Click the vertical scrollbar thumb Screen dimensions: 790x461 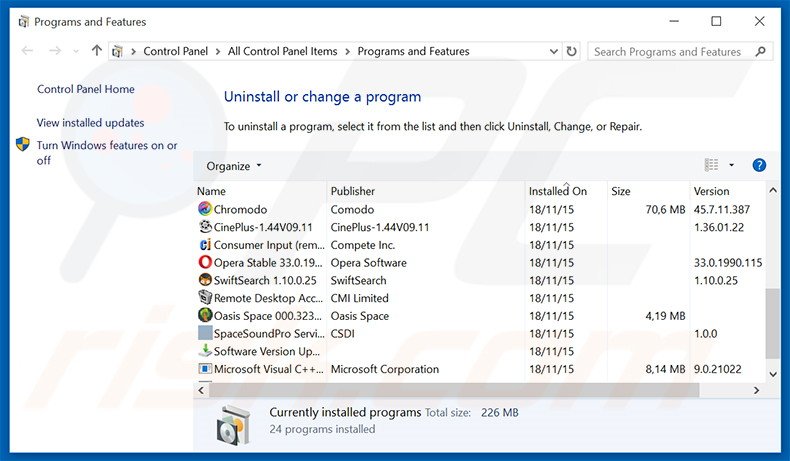coord(772,323)
